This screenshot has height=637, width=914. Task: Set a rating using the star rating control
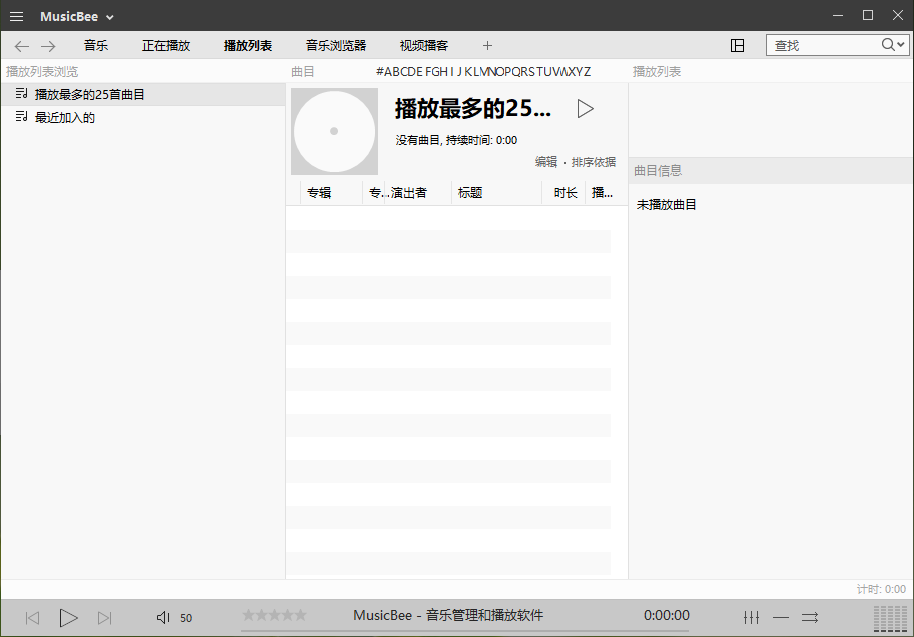click(x=275, y=616)
